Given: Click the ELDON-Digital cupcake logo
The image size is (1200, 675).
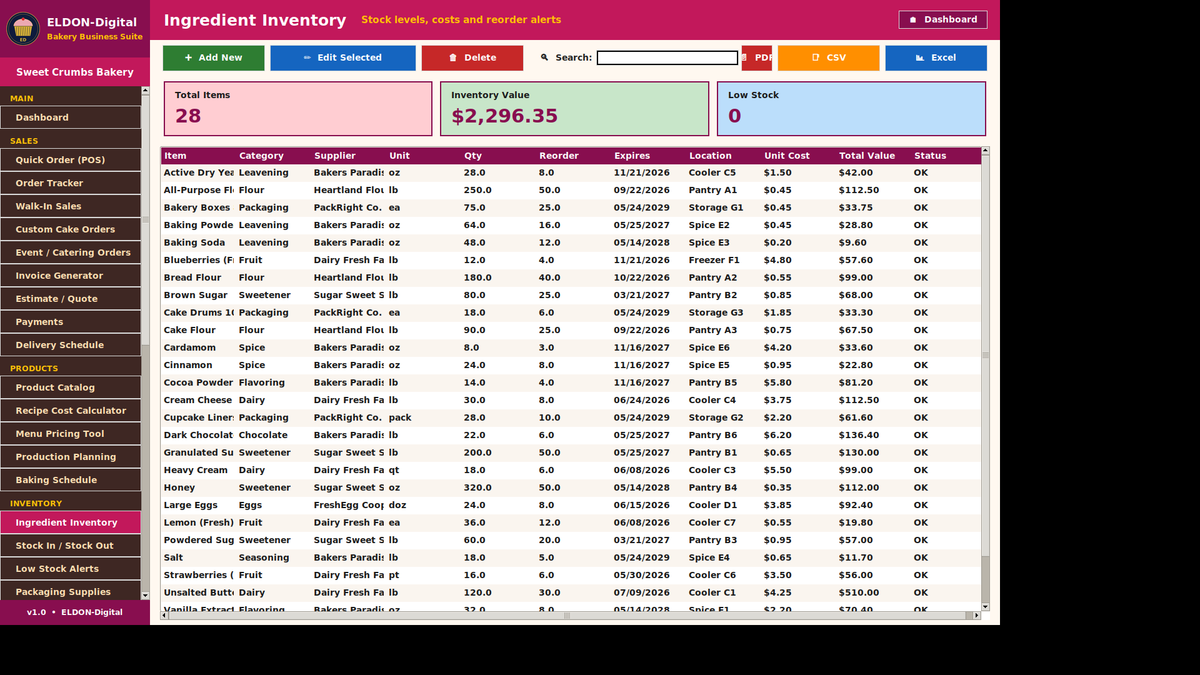Looking at the screenshot, I should click(23, 28).
